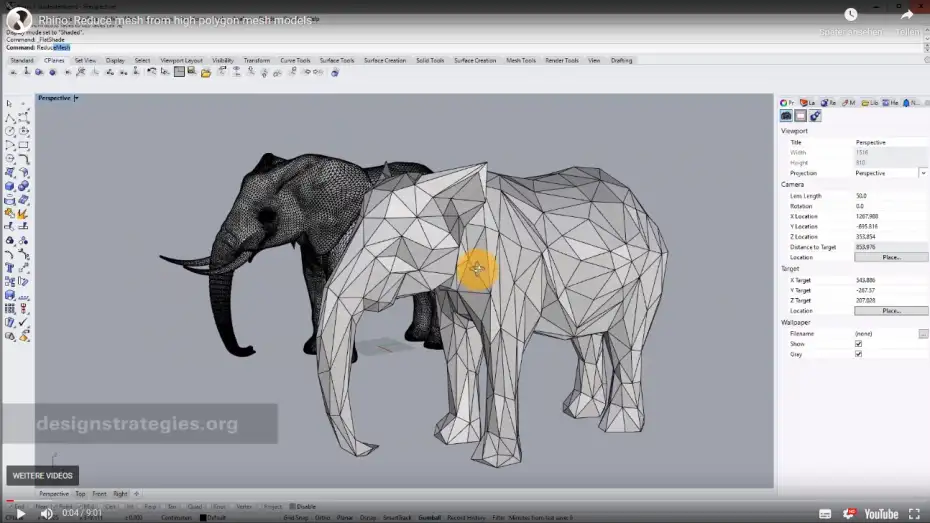Click the Viewport Title input field

pyautogui.click(x=891, y=142)
